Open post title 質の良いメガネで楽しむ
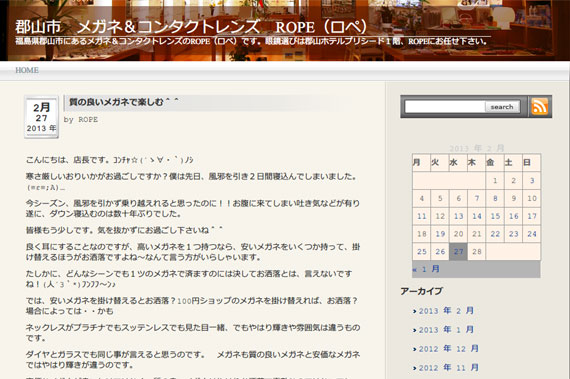570x379 pixels. tap(123, 102)
